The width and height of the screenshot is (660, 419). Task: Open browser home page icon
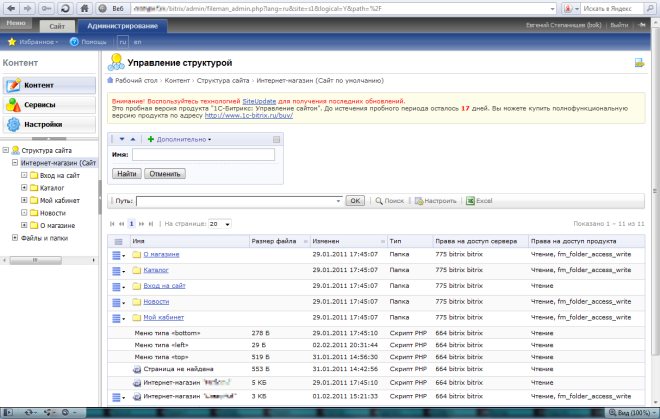coord(85,8)
